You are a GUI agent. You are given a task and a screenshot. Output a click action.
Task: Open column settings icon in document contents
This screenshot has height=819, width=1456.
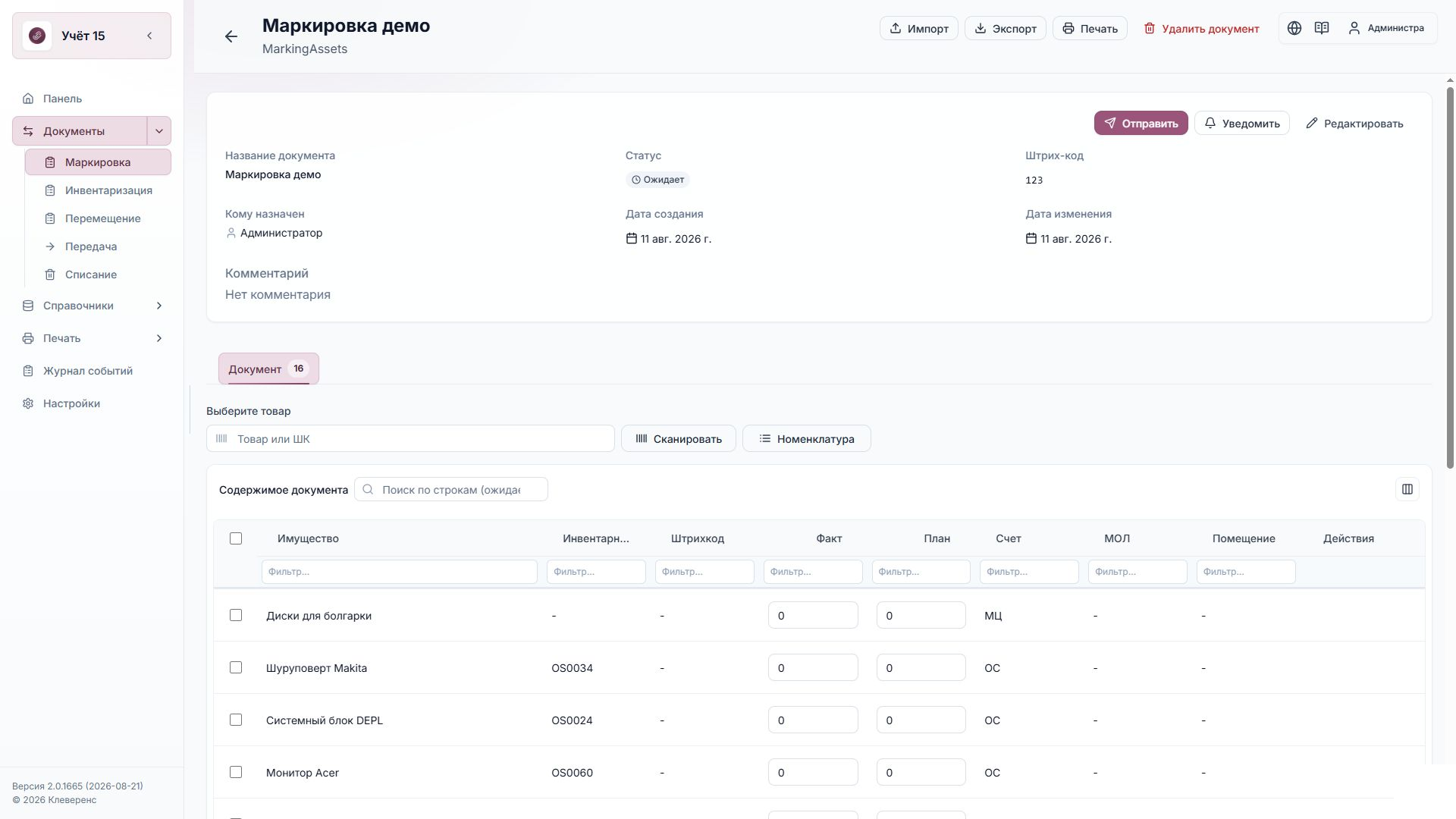tap(1407, 489)
